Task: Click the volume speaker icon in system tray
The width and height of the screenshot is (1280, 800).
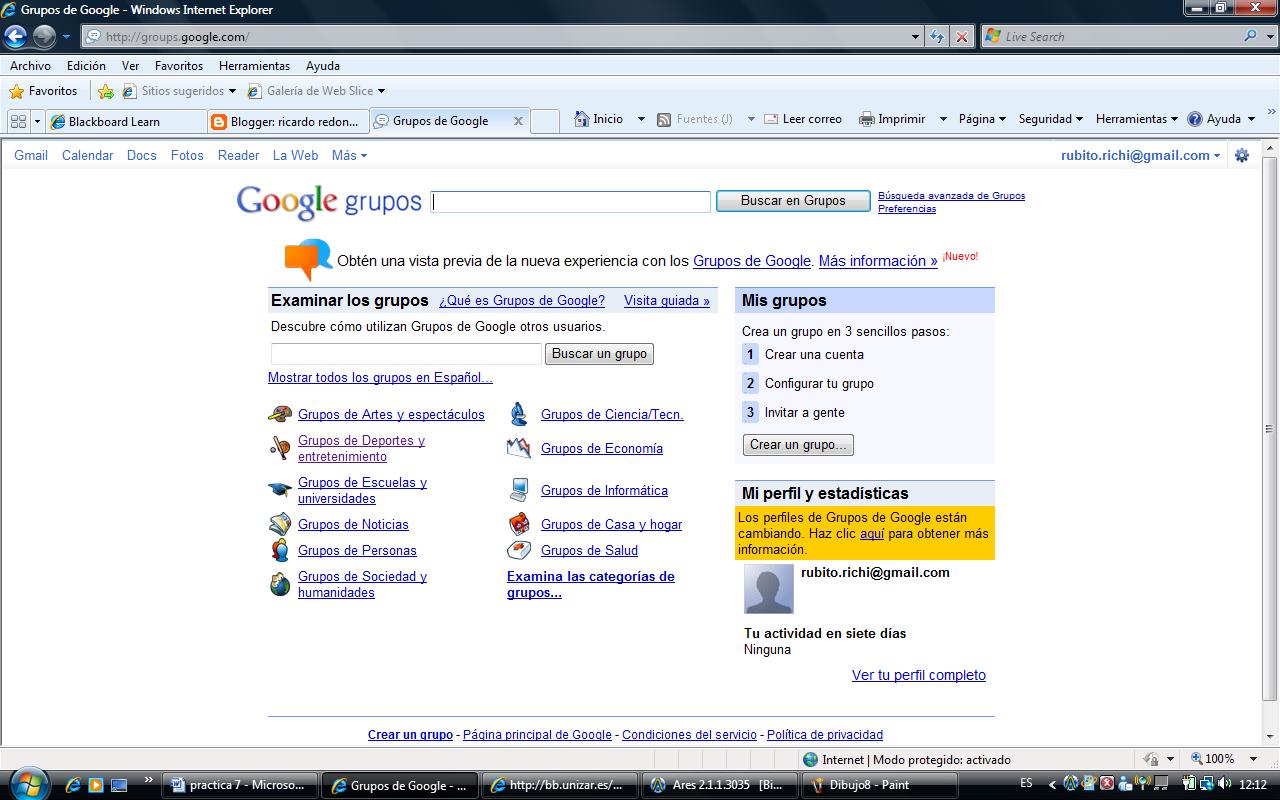Action: pyautogui.click(x=1225, y=784)
